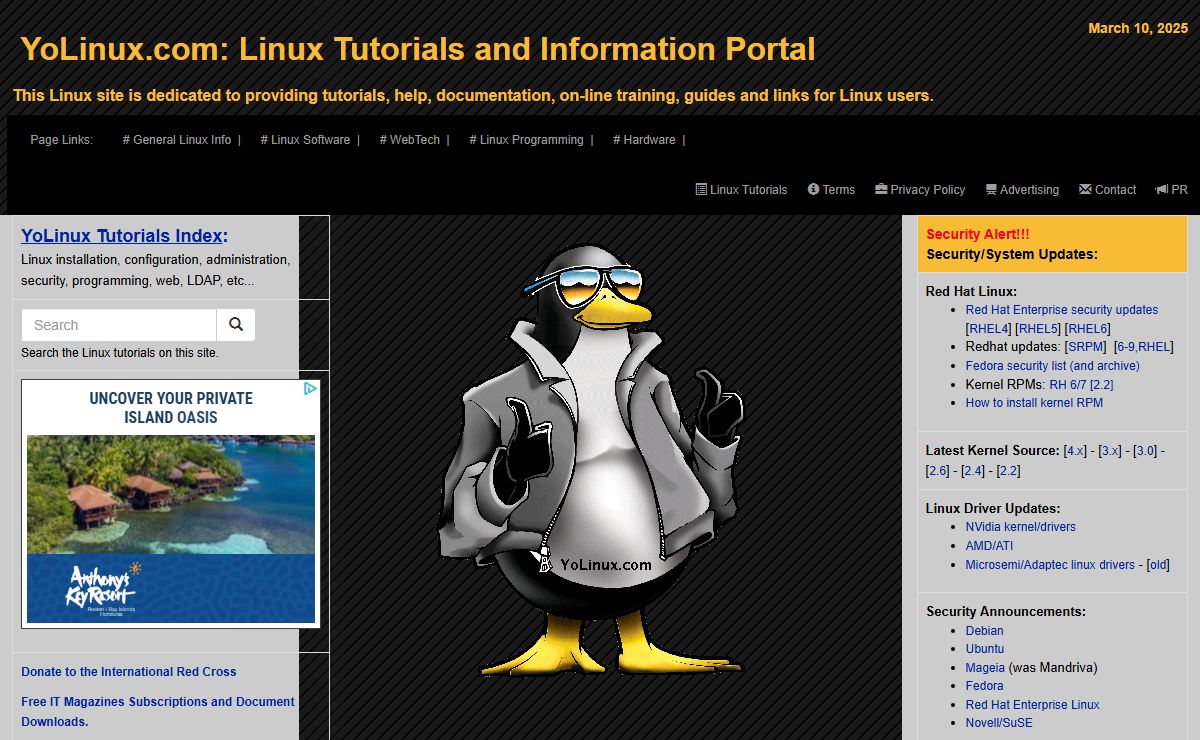Open Debian security announcements
The image size is (1200, 740).
point(985,631)
